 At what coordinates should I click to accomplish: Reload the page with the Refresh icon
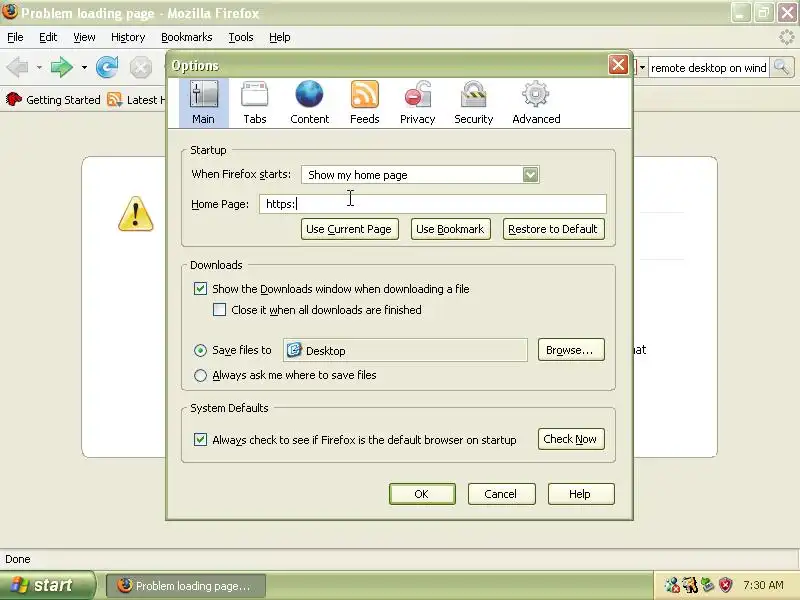107,67
